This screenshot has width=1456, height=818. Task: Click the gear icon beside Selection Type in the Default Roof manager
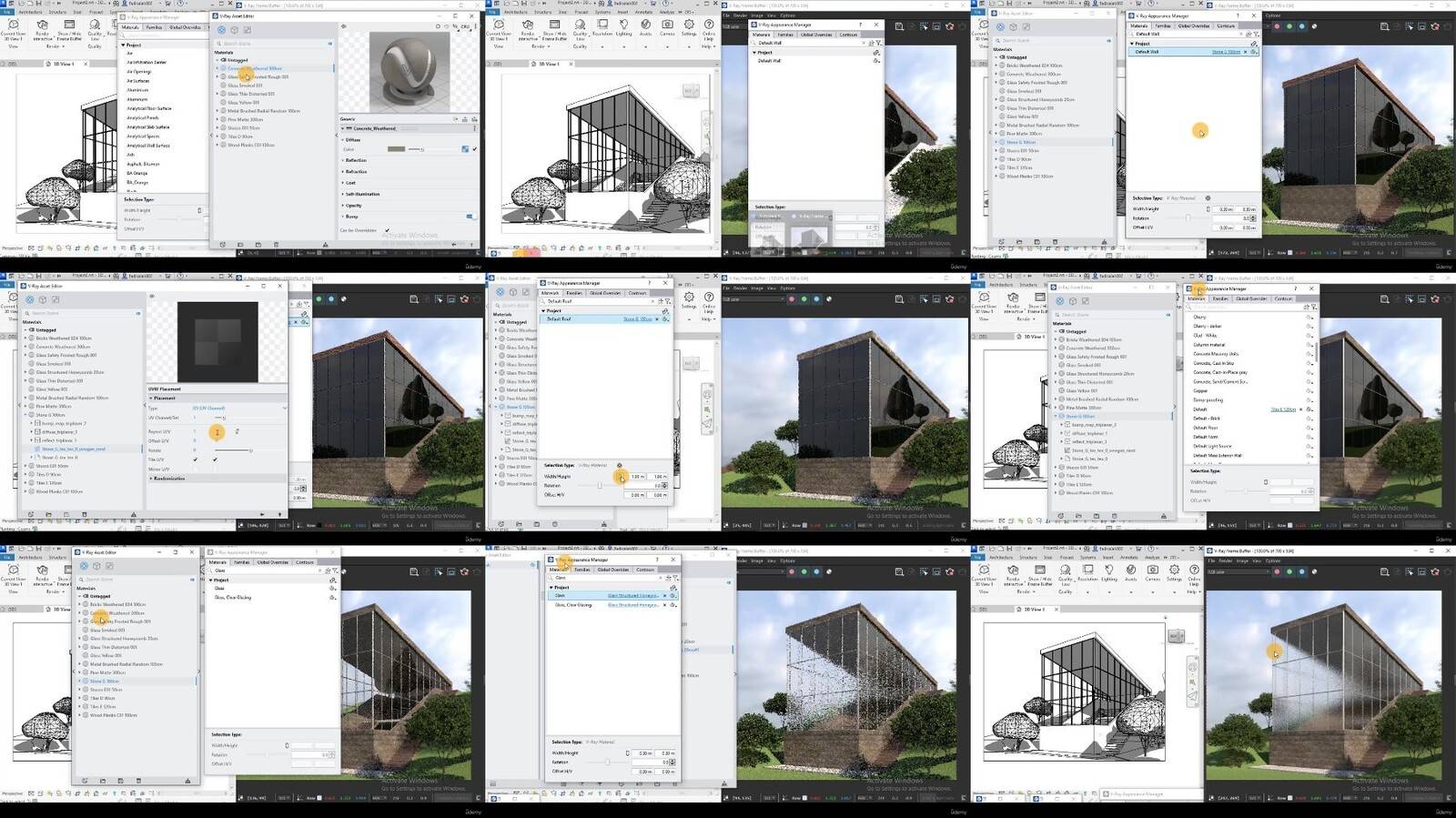pyautogui.click(x=620, y=465)
